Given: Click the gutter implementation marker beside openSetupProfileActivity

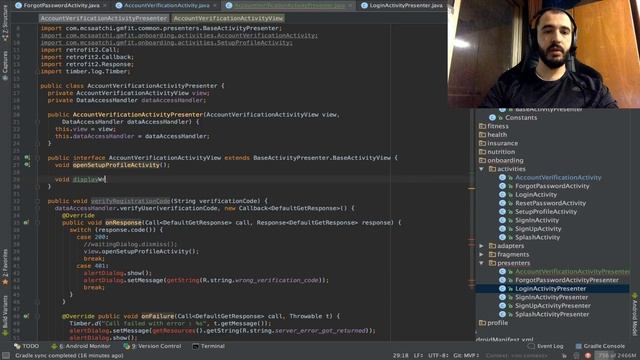Looking at the screenshot, I should [27, 165].
